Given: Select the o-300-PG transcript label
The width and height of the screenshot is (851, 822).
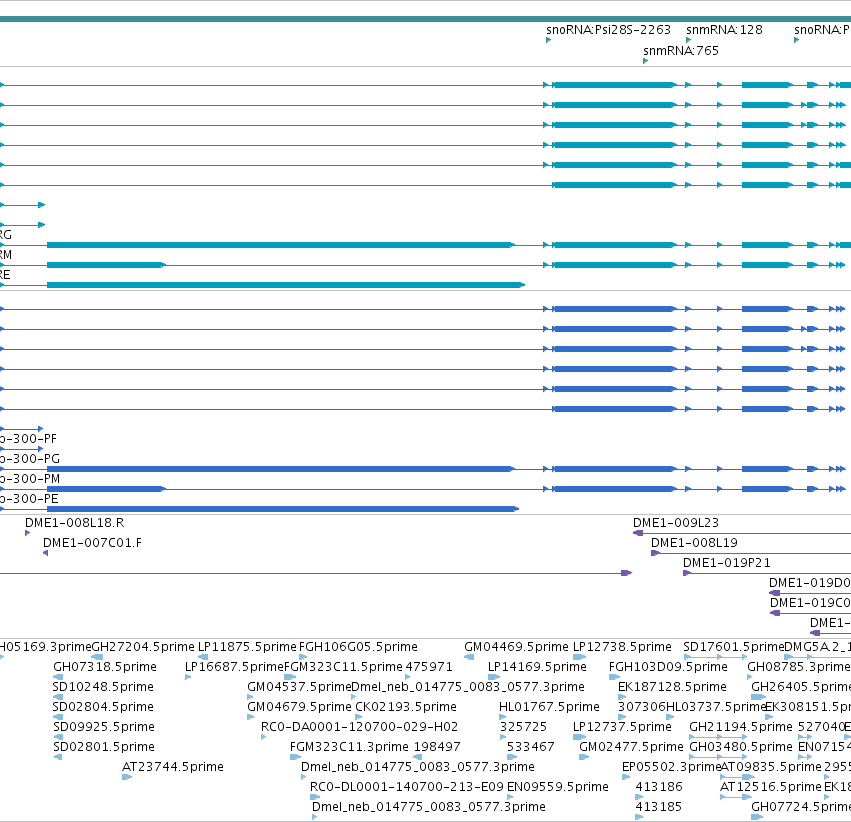Looking at the screenshot, I should point(30,459).
